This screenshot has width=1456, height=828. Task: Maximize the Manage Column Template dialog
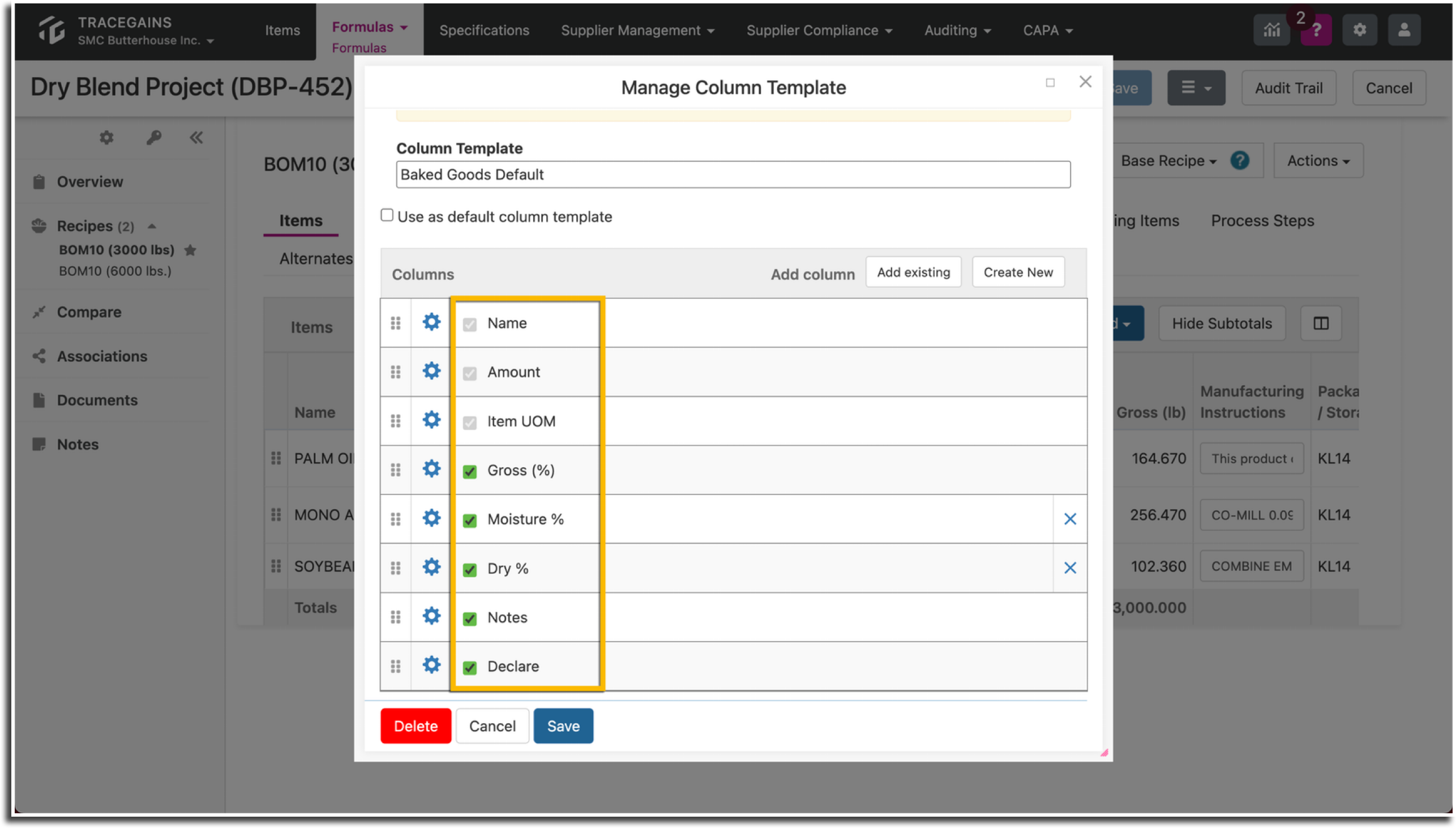[x=1050, y=83]
